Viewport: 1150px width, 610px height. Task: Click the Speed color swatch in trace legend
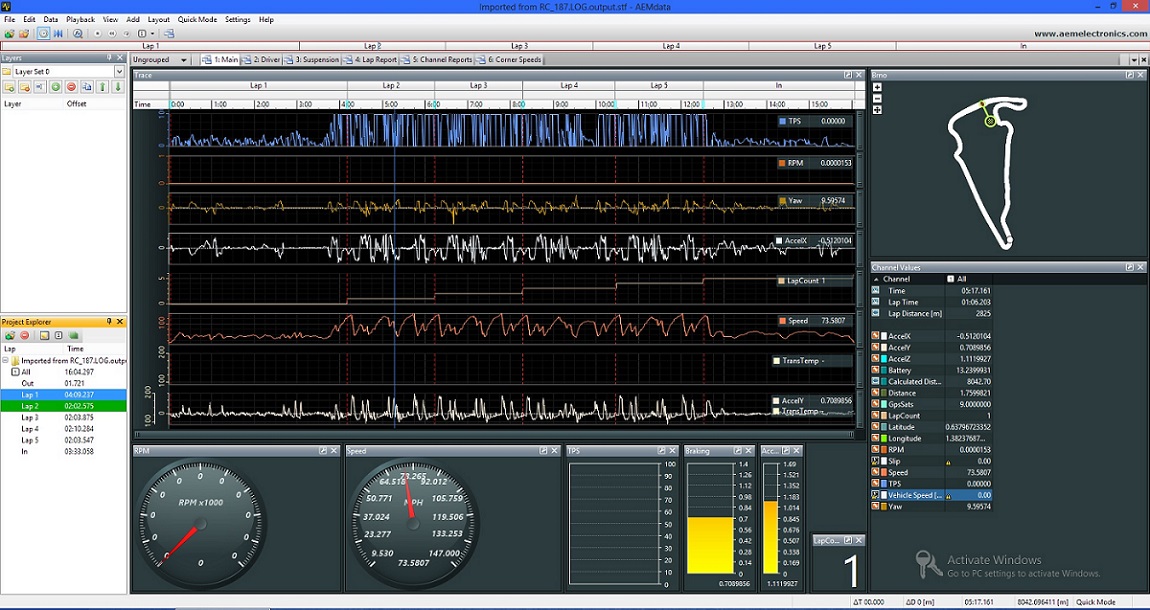coord(783,321)
